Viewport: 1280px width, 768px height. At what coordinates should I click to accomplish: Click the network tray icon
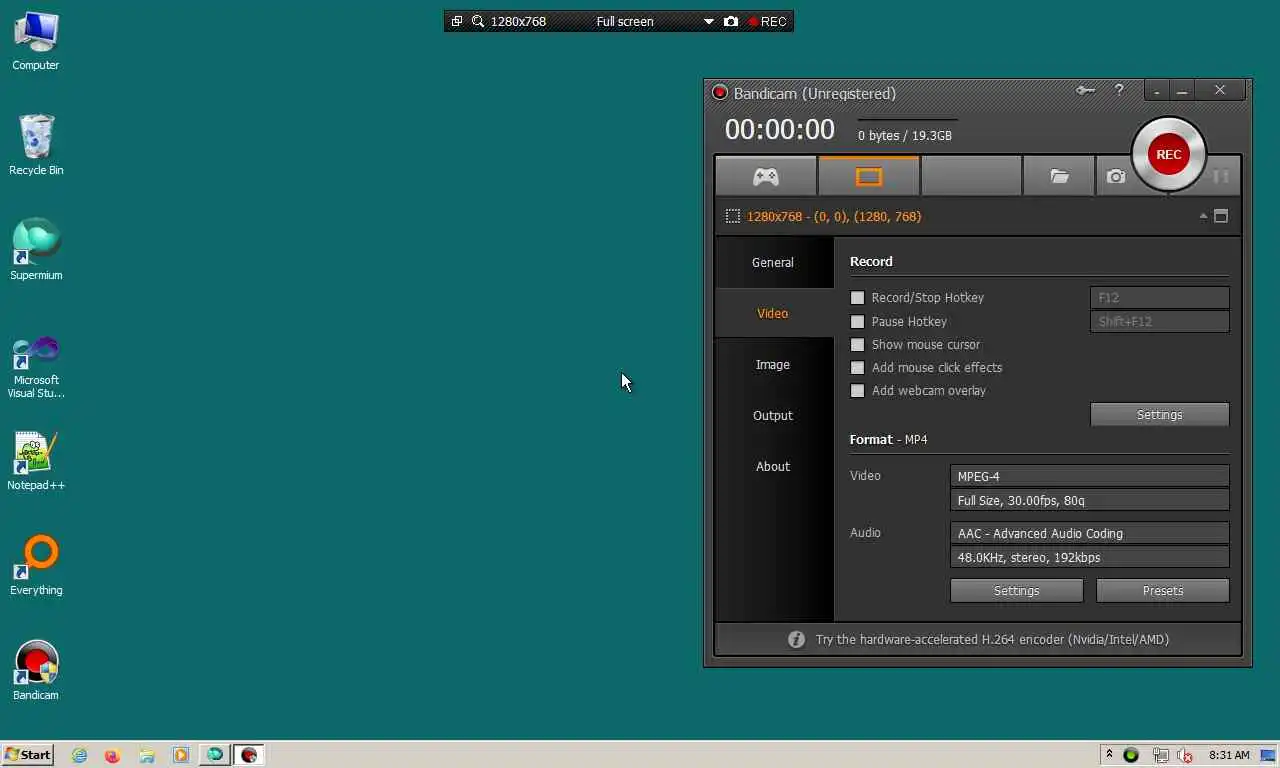(x=1160, y=755)
